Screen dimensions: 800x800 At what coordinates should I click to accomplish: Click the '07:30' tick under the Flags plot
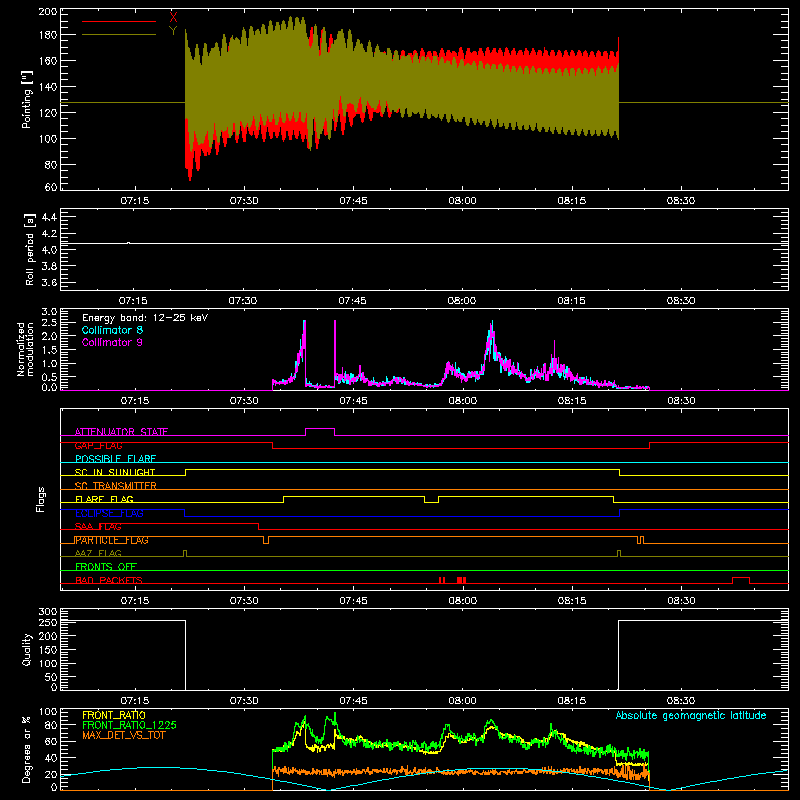click(244, 601)
